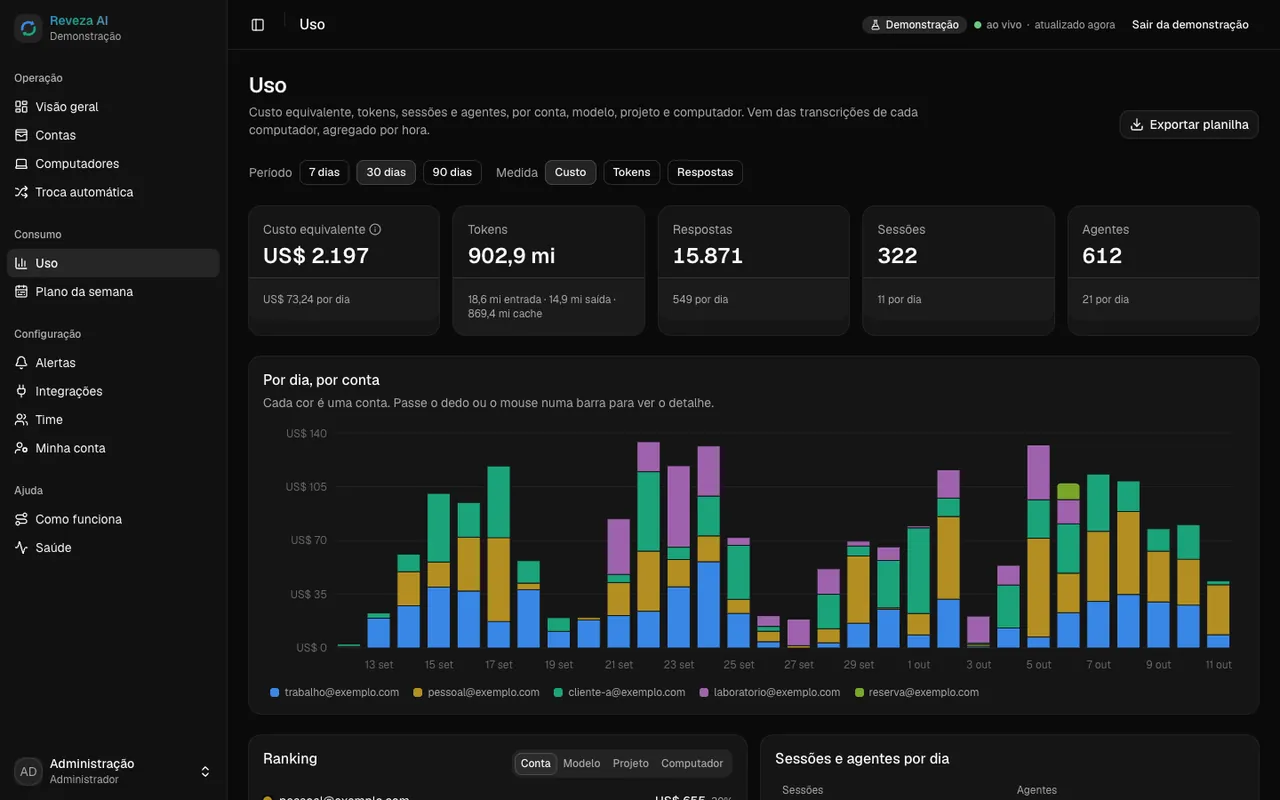The height and width of the screenshot is (800, 1280).
Task: Toggle the sidebar panel icon
Action: pos(258,25)
